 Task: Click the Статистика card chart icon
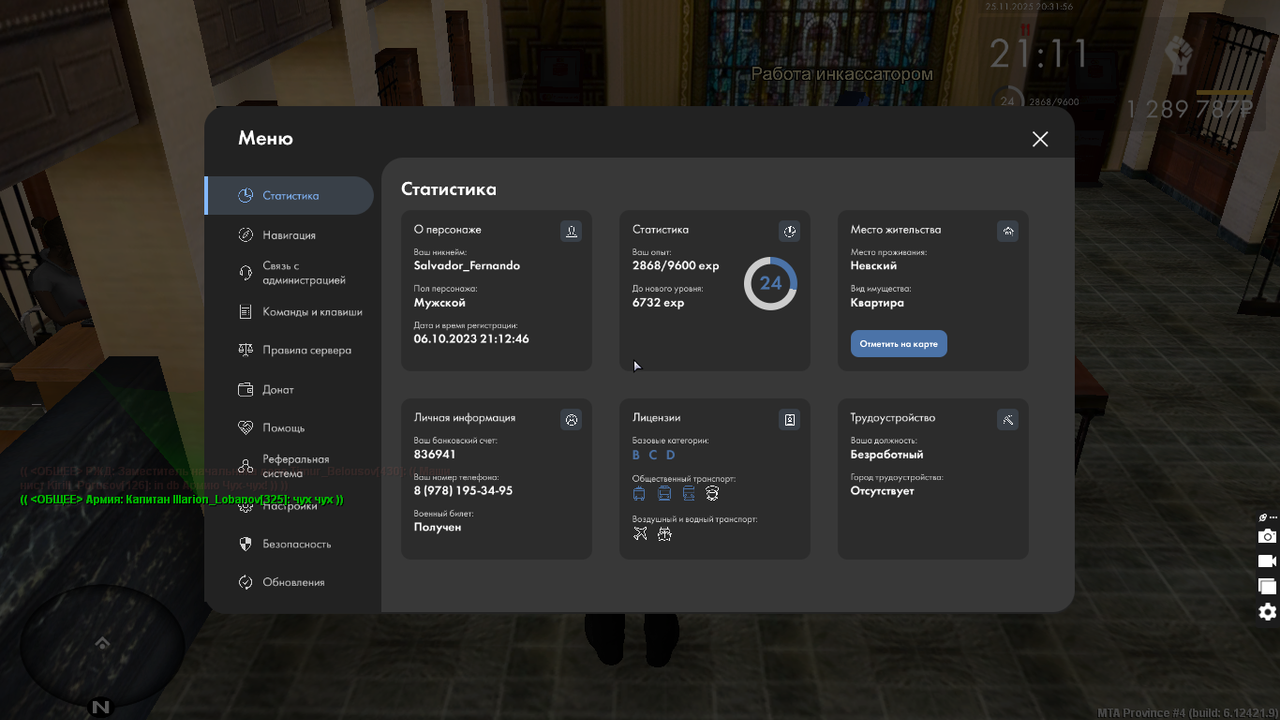pyautogui.click(x=789, y=231)
